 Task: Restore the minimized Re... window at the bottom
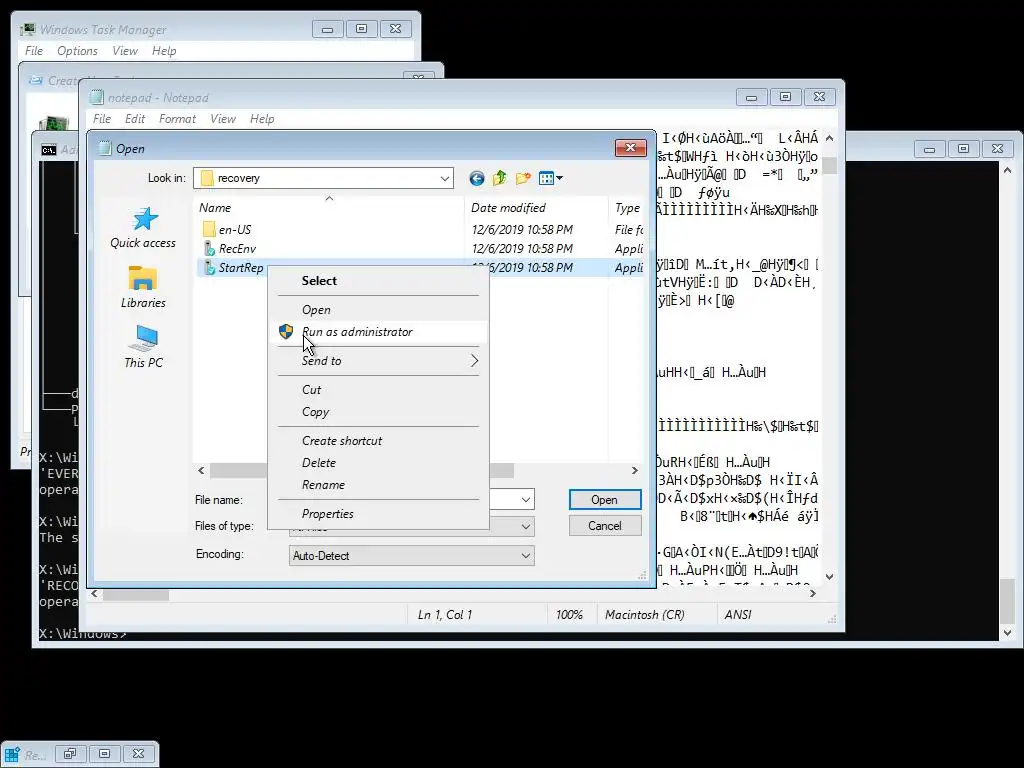tap(70, 754)
